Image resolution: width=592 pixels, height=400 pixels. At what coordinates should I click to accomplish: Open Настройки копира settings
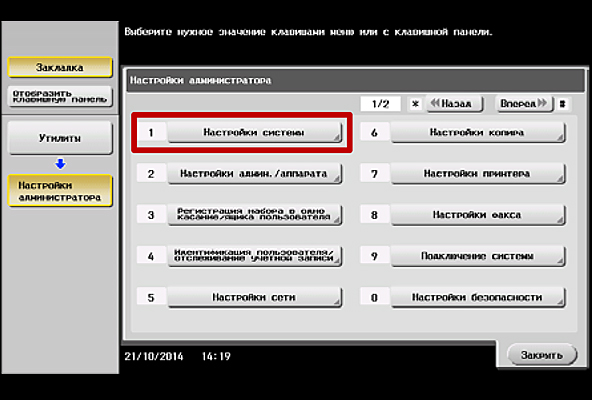tap(478, 133)
